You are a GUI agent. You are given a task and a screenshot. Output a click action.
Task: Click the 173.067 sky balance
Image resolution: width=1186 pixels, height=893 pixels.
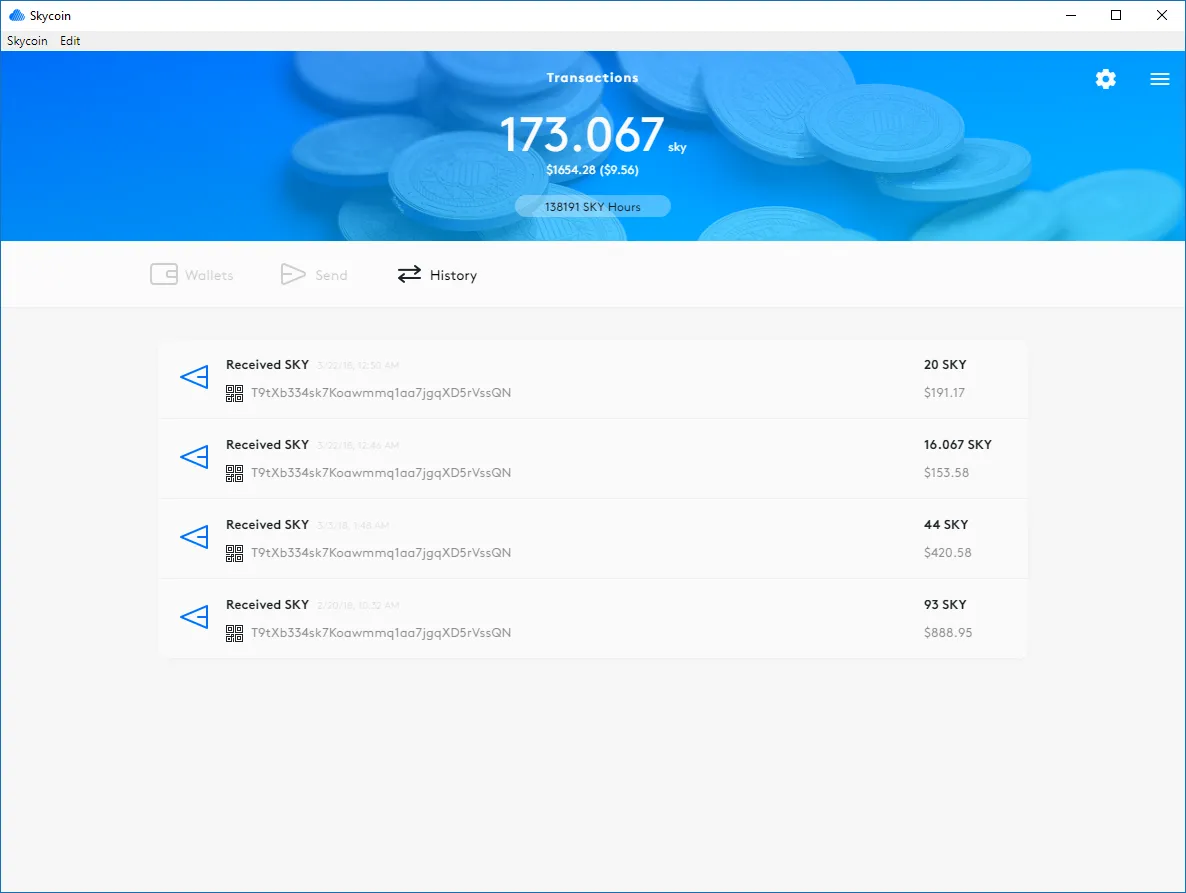[x=593, y=135]
